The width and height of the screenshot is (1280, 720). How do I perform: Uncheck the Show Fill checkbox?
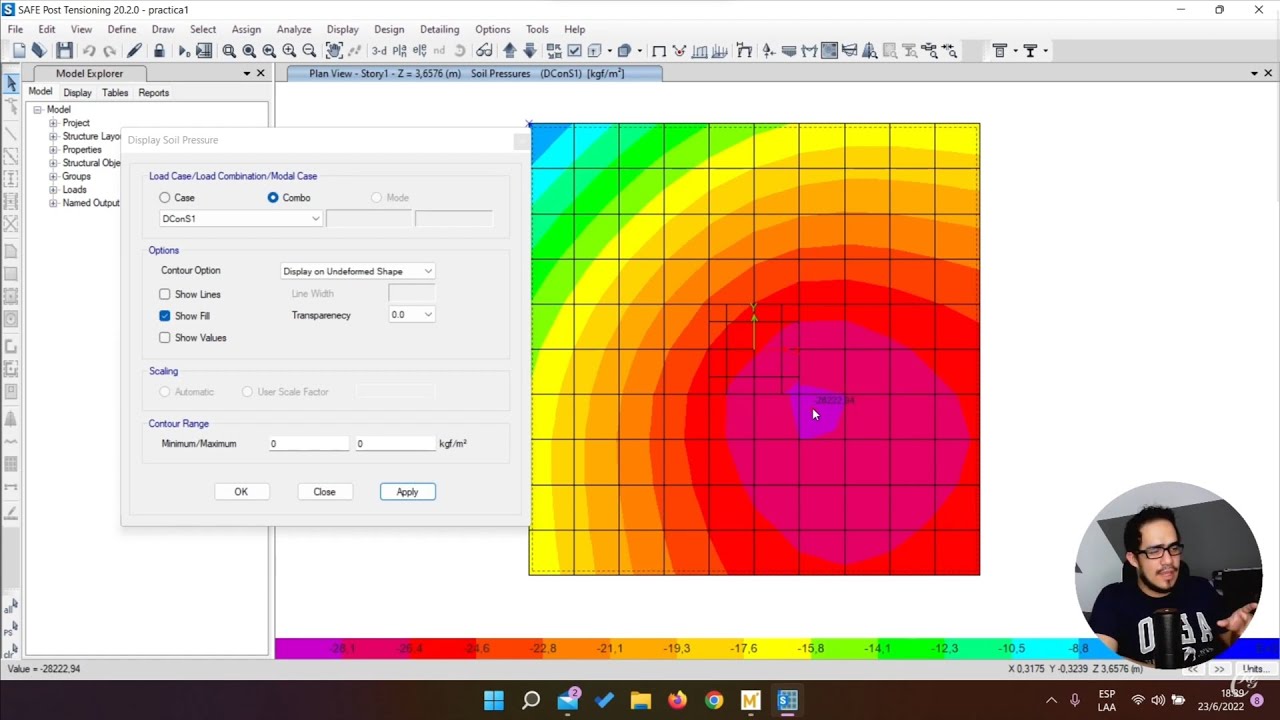[x=165, y=316]
